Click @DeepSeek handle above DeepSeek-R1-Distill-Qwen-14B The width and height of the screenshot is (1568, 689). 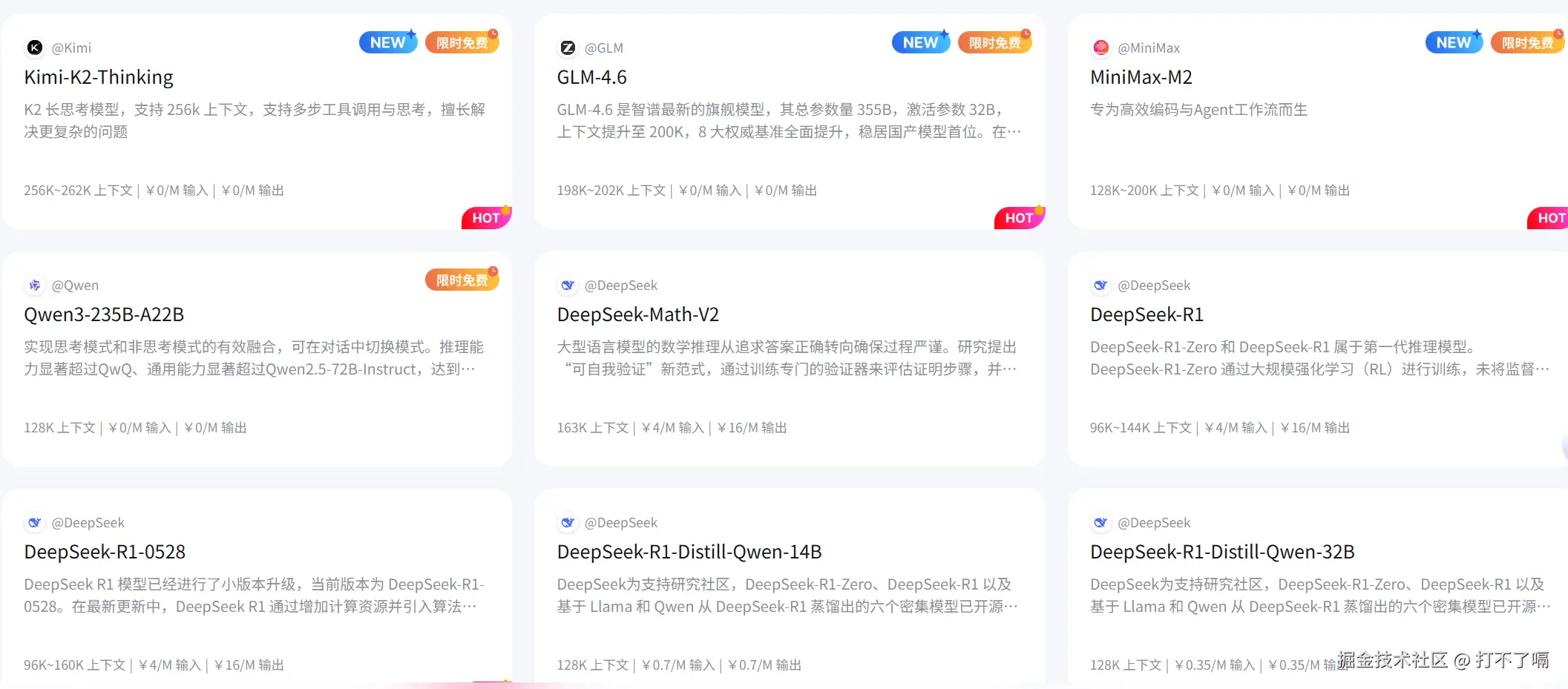pos(621,523)
